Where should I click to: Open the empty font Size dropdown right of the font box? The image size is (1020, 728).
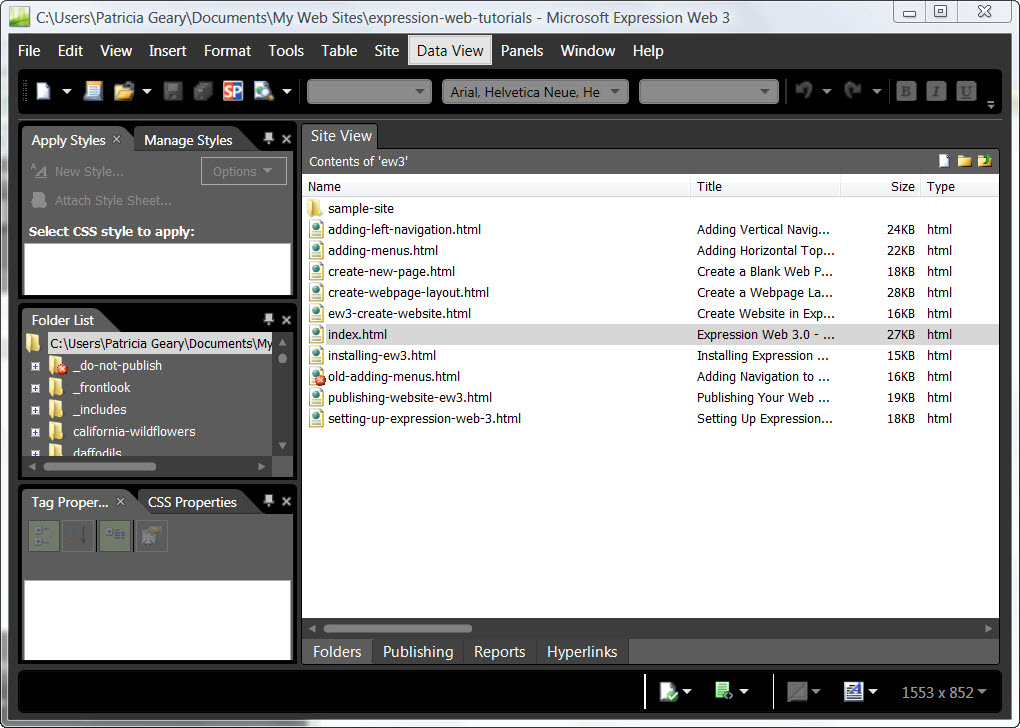click(708, 92)
